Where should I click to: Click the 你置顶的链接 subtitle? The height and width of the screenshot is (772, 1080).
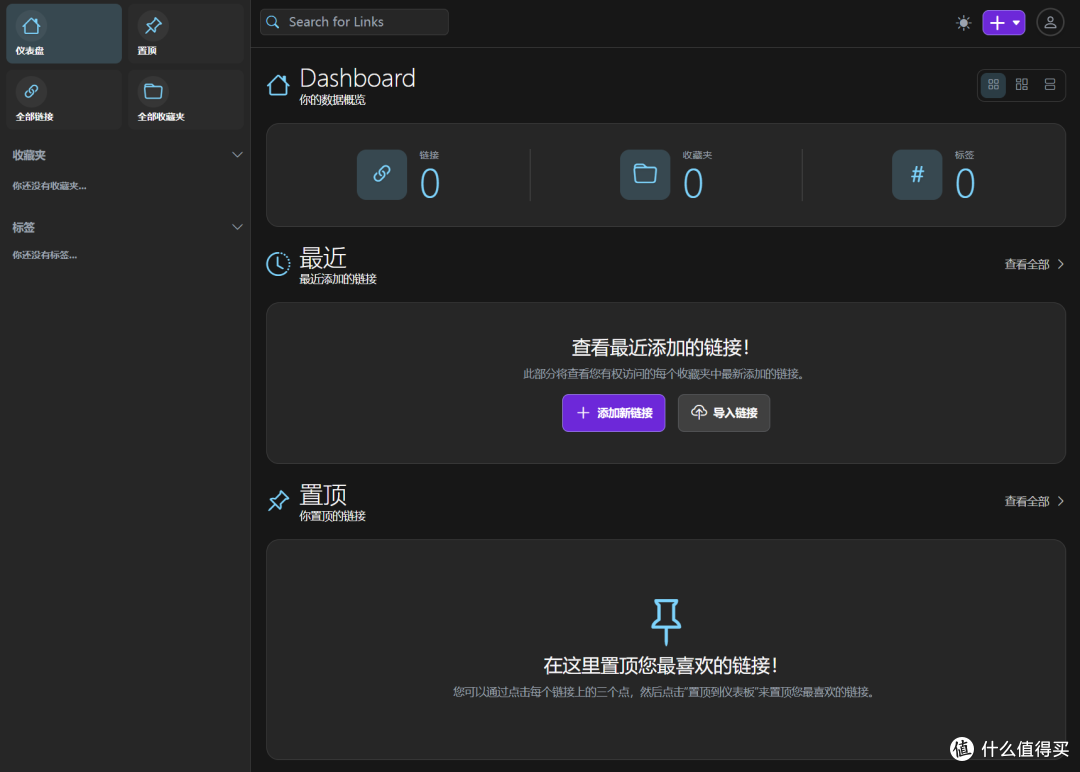click(333, 516)
